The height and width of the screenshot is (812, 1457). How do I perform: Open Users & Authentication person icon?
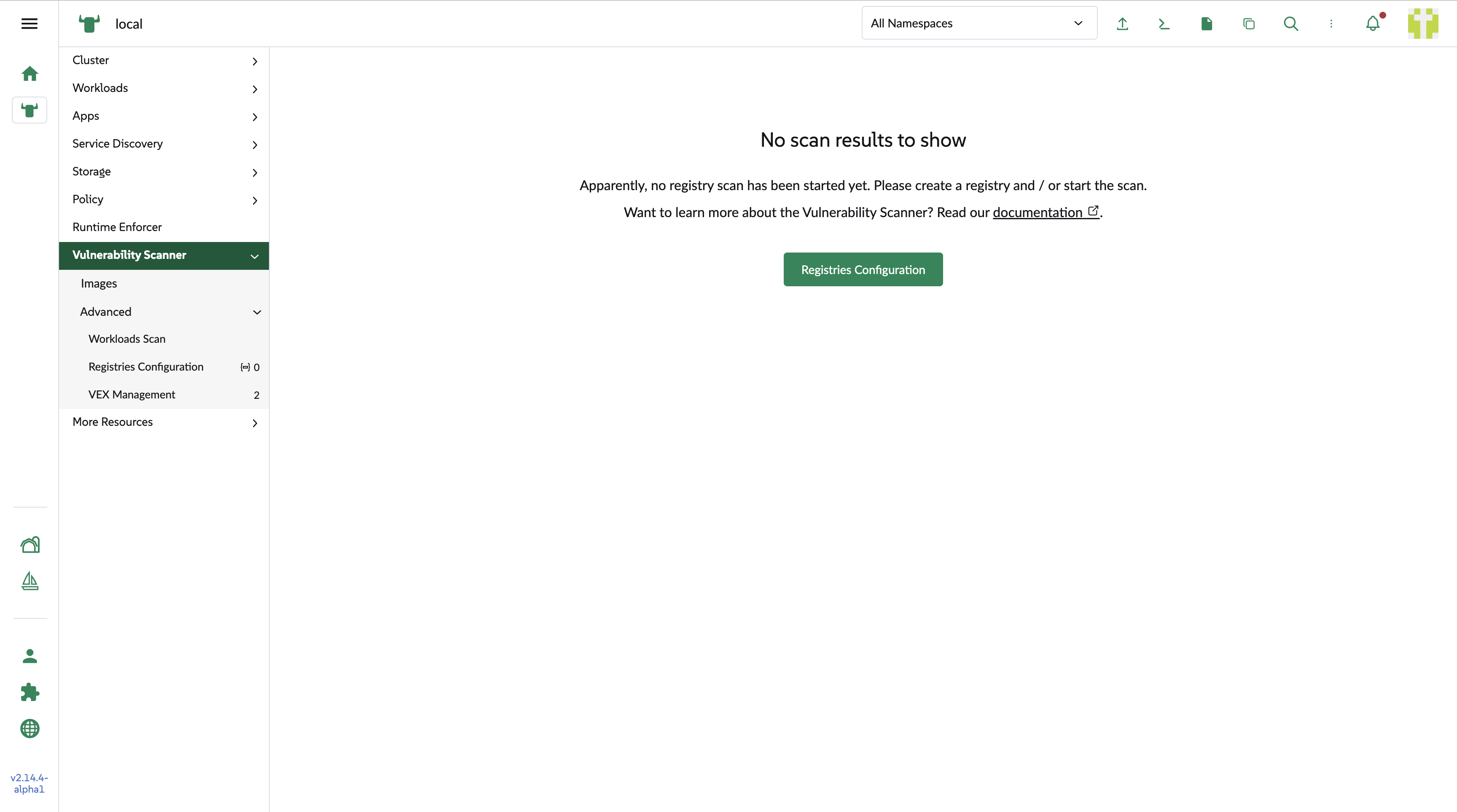[x=30, y=656]
